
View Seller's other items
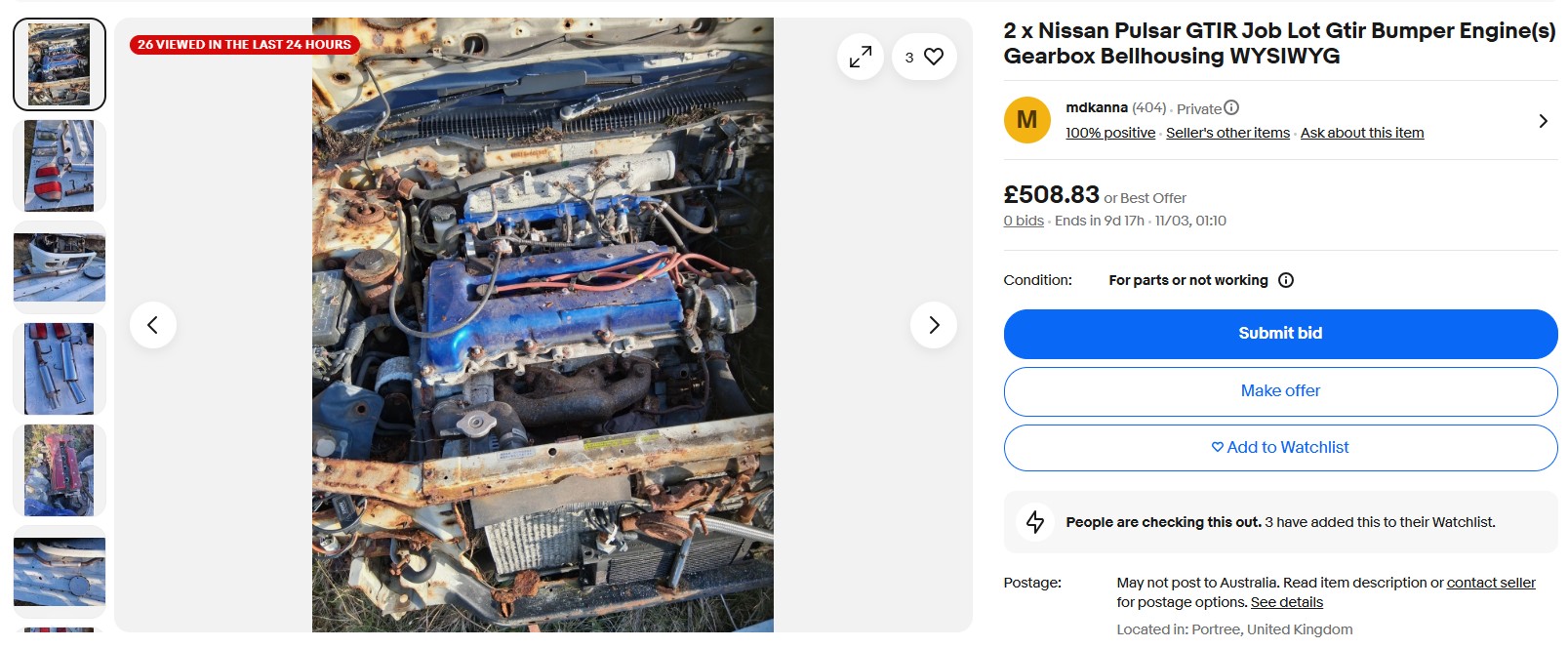pyautogui.click(x=1226, y=134)
